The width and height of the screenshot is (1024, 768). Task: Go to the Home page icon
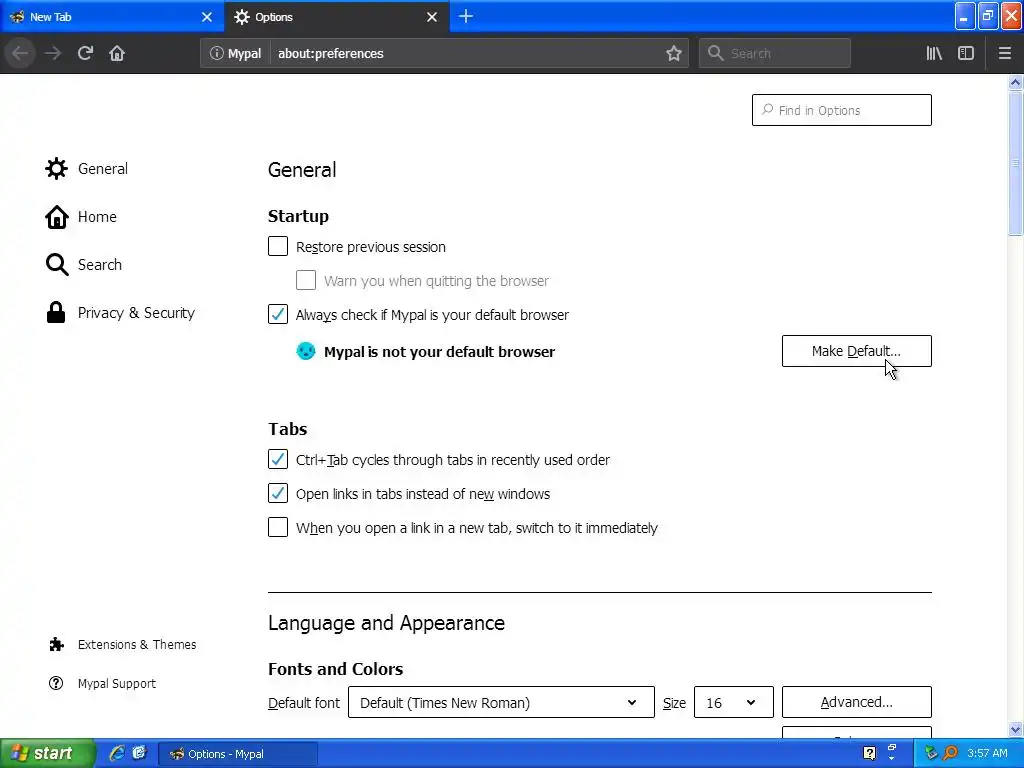tap(117, 53)
